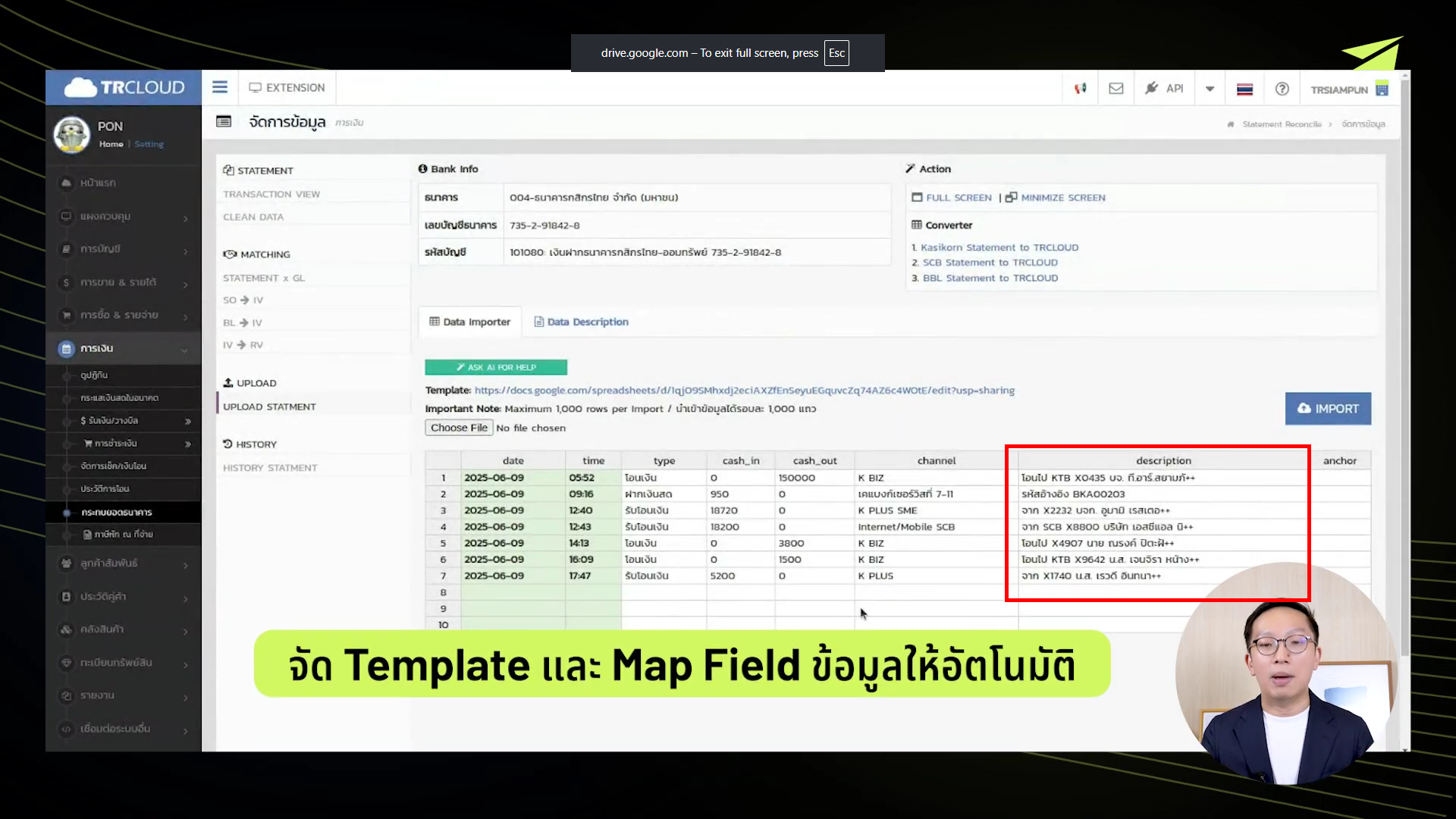Click the ประวัติคู่ค้า sidebar icon
Image resolution: width=1456 pixels, height=819 pixels.
click(x=66, y=597)
